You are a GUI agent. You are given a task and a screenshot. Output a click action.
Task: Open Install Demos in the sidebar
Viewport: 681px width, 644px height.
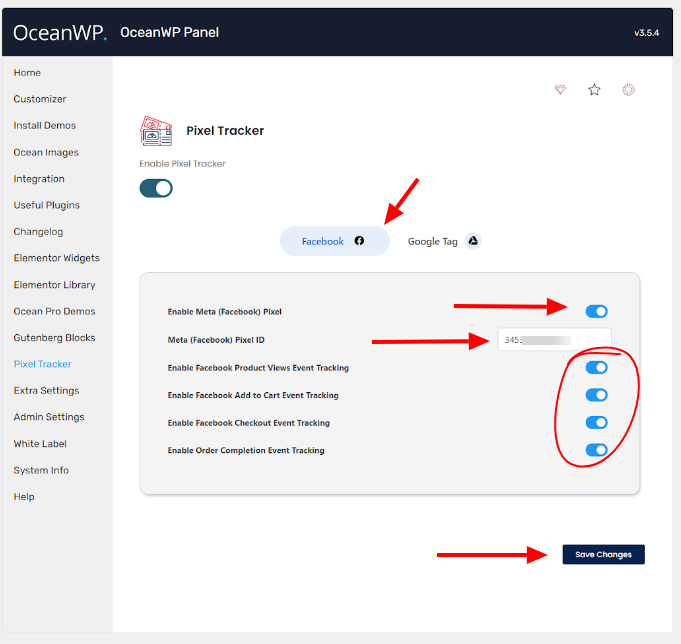[44, 125]
